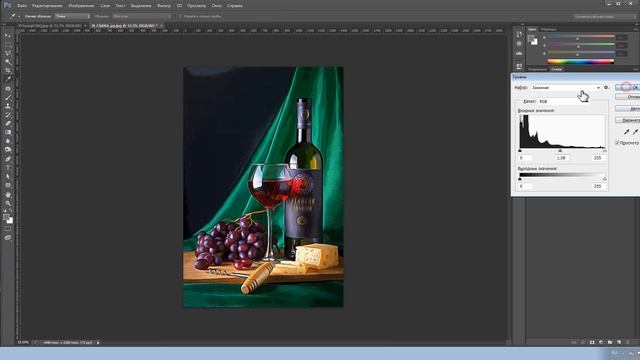
Task: Open the sample size dropdown in the options bar
Action: click(72, 16)
